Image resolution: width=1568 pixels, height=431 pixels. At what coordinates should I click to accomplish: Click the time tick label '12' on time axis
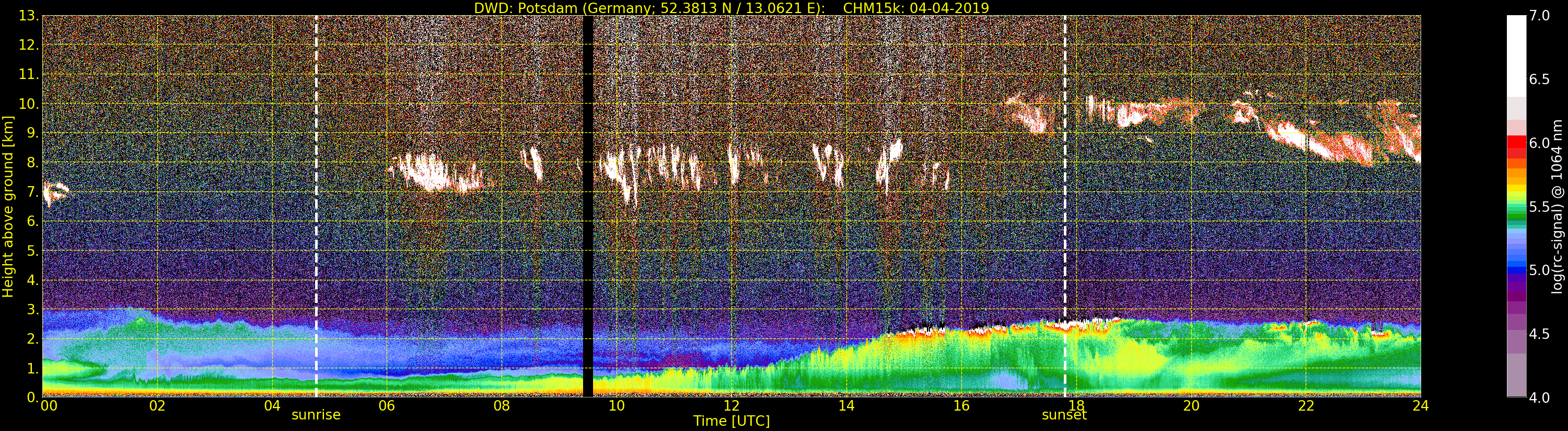click(731, 406)
